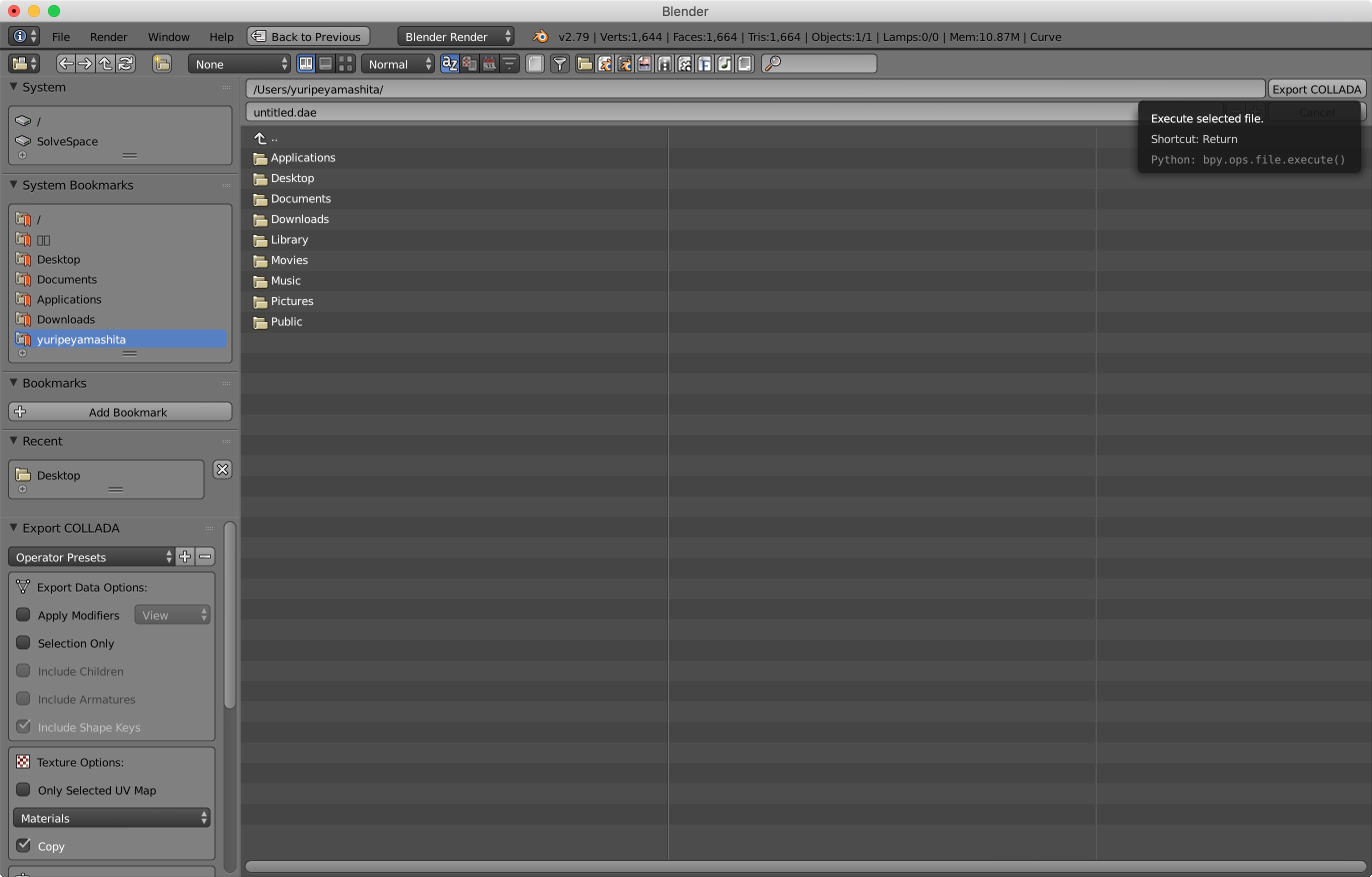Uncheck the Copy textures checkbox

[23, 845]
